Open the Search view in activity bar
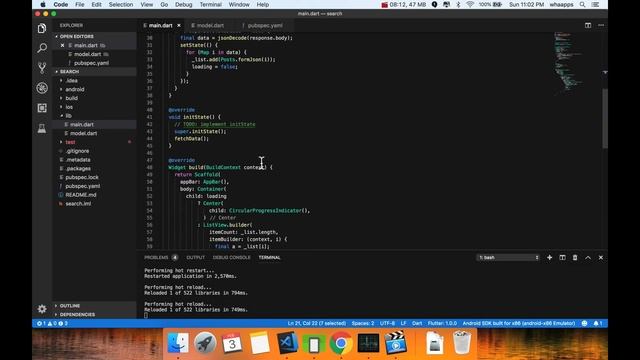Image resolution: width=640 pixels, height=360 pixels. (x=42, y=48)
